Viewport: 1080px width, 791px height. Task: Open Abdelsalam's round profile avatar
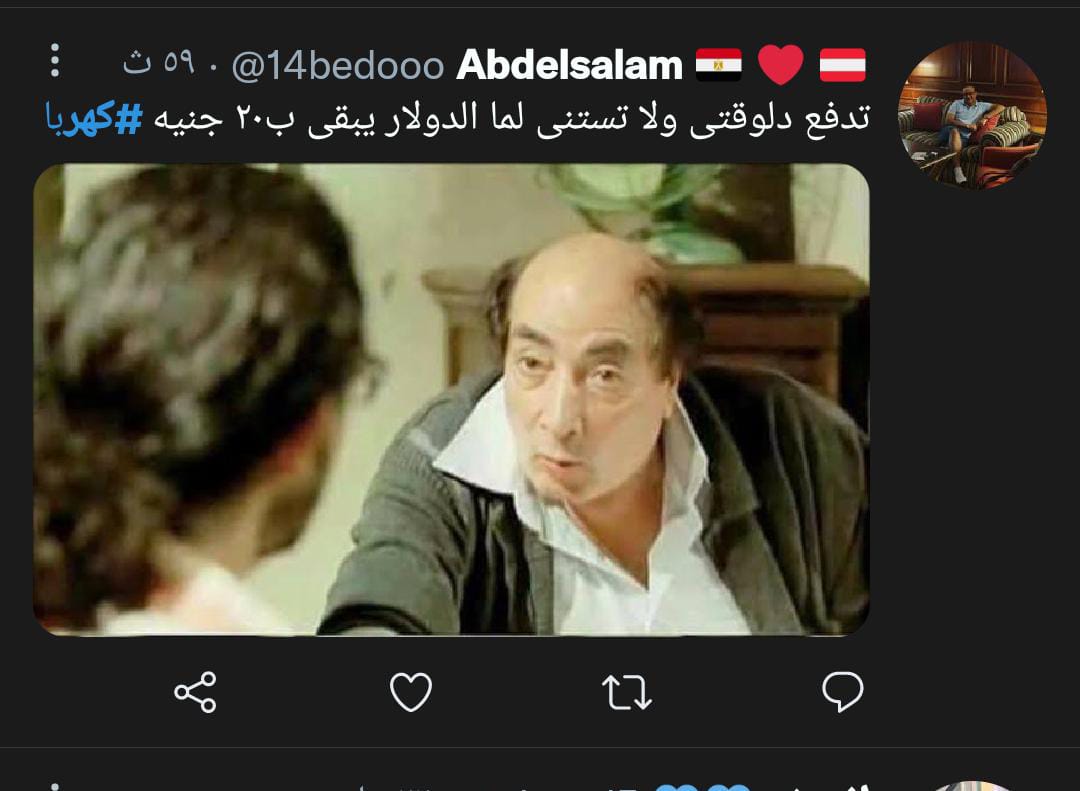(x=972, y=115)
